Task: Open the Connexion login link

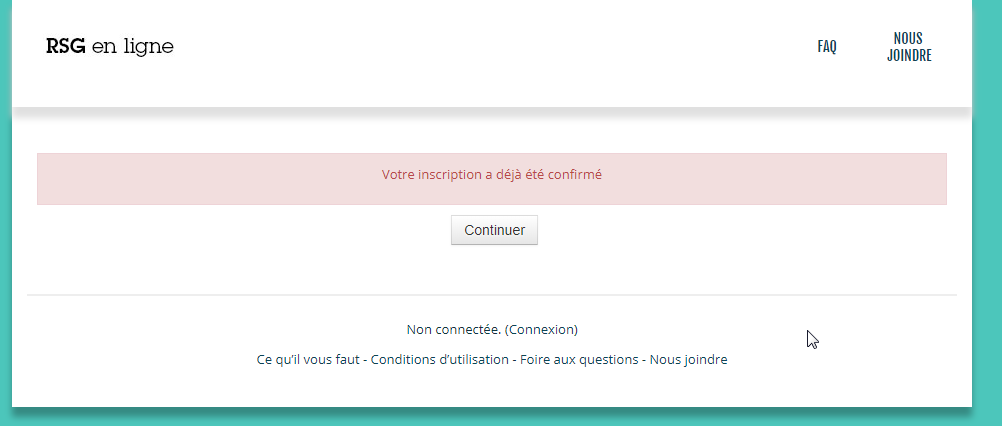Action: pos(541,329)
